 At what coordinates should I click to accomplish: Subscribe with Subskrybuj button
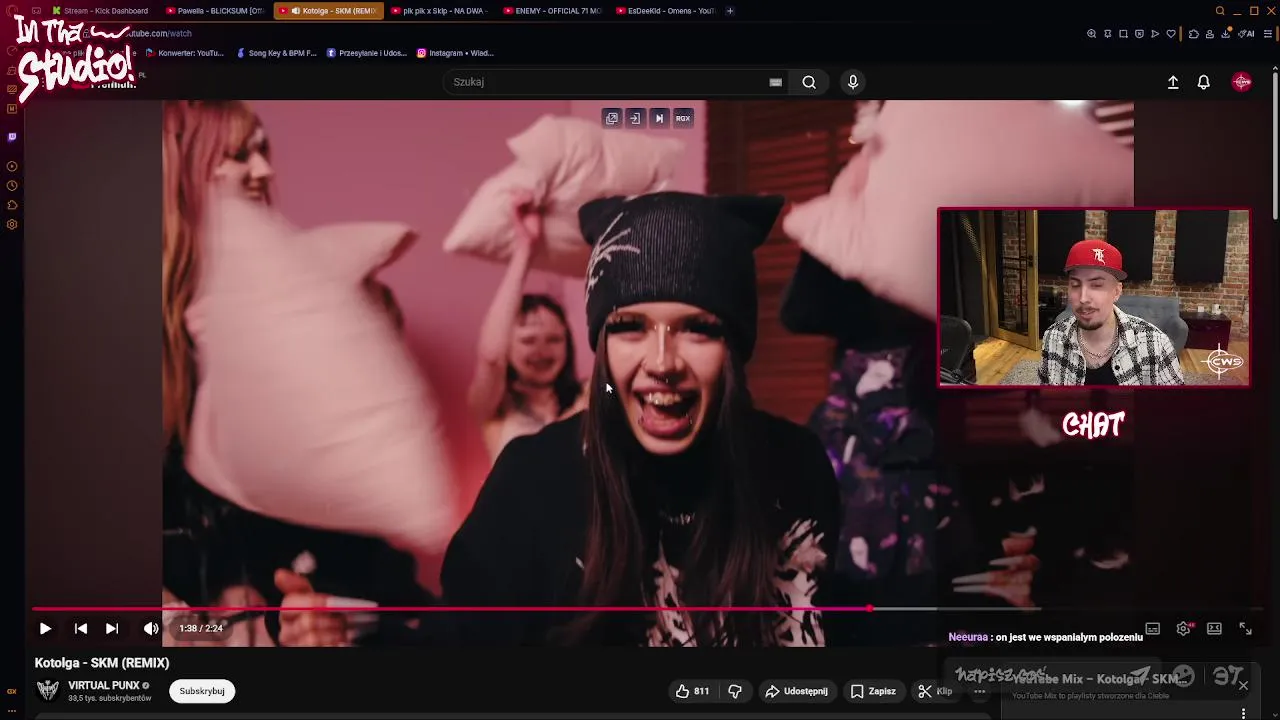(202, 691)
